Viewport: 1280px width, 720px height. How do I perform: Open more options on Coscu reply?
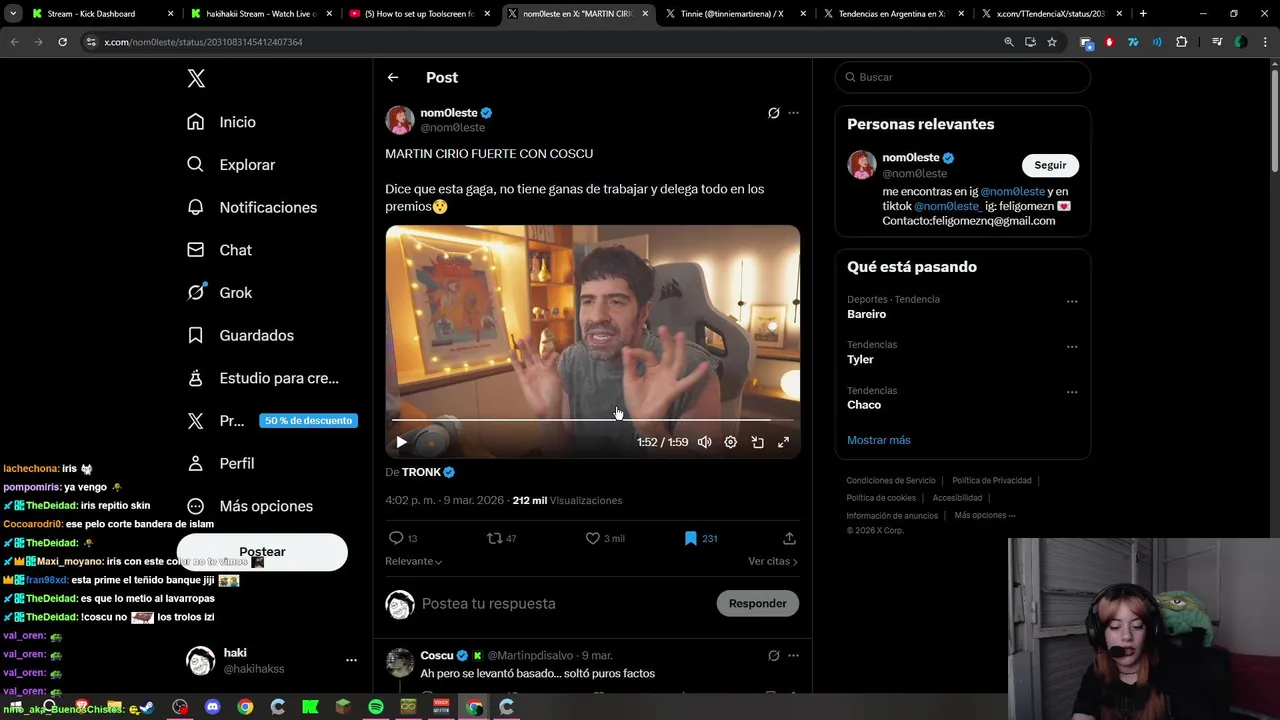pyautogui.click(x=793, y=656)
